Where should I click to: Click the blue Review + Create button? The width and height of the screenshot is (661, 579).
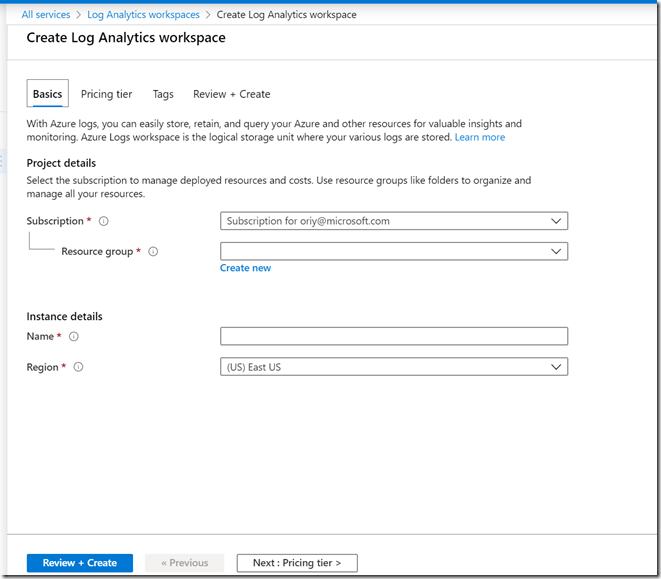coord(80,563)
